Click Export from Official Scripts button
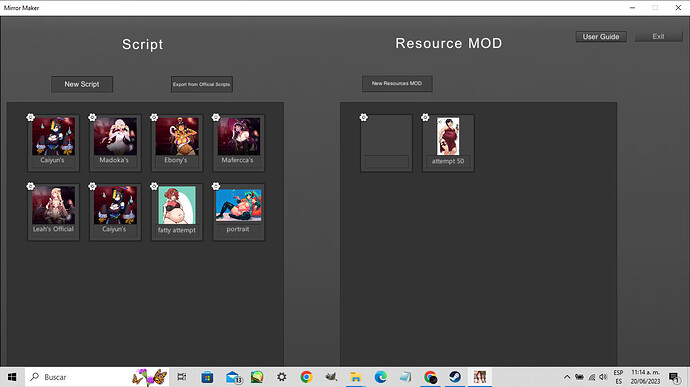This screenshot has height=387, width=690. (202, 84)
